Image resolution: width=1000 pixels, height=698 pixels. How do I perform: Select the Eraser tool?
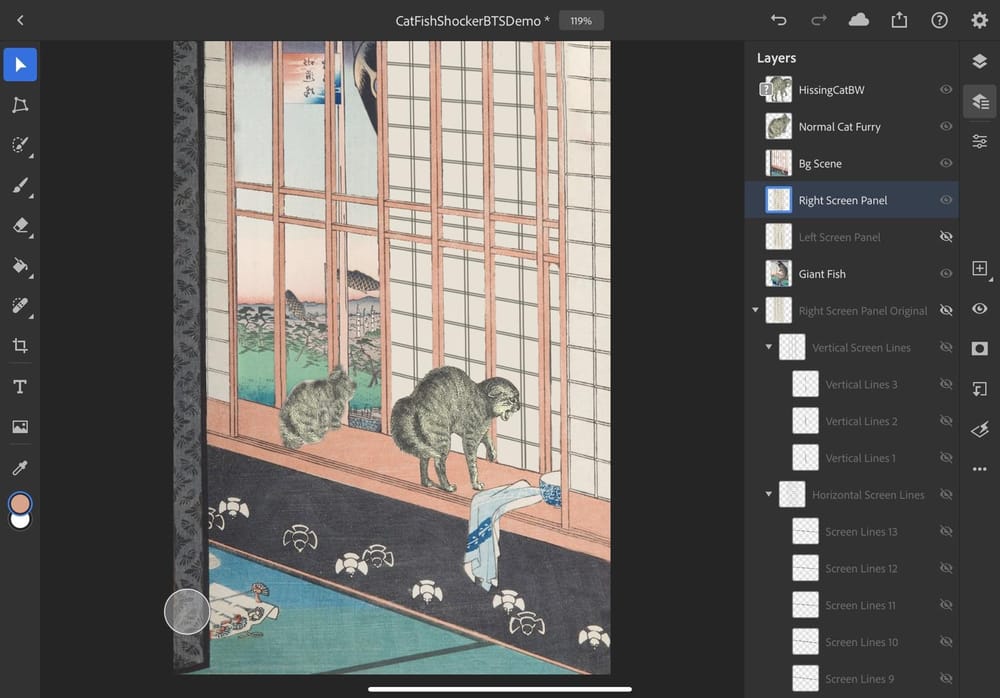20,225
